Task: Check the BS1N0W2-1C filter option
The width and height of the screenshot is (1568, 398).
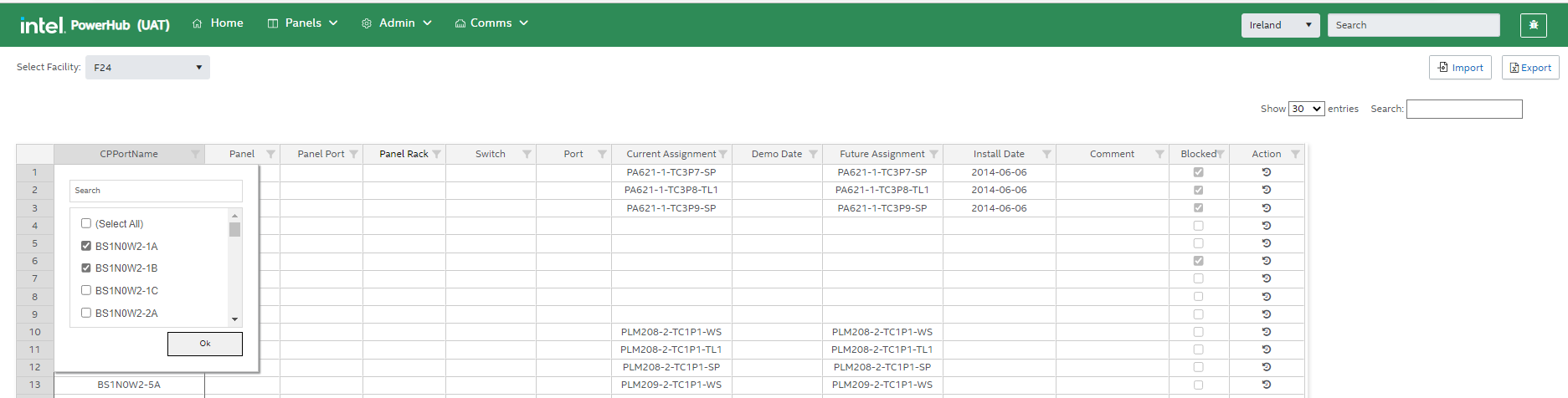Action: pyautogui.click(x=86, y=290)
